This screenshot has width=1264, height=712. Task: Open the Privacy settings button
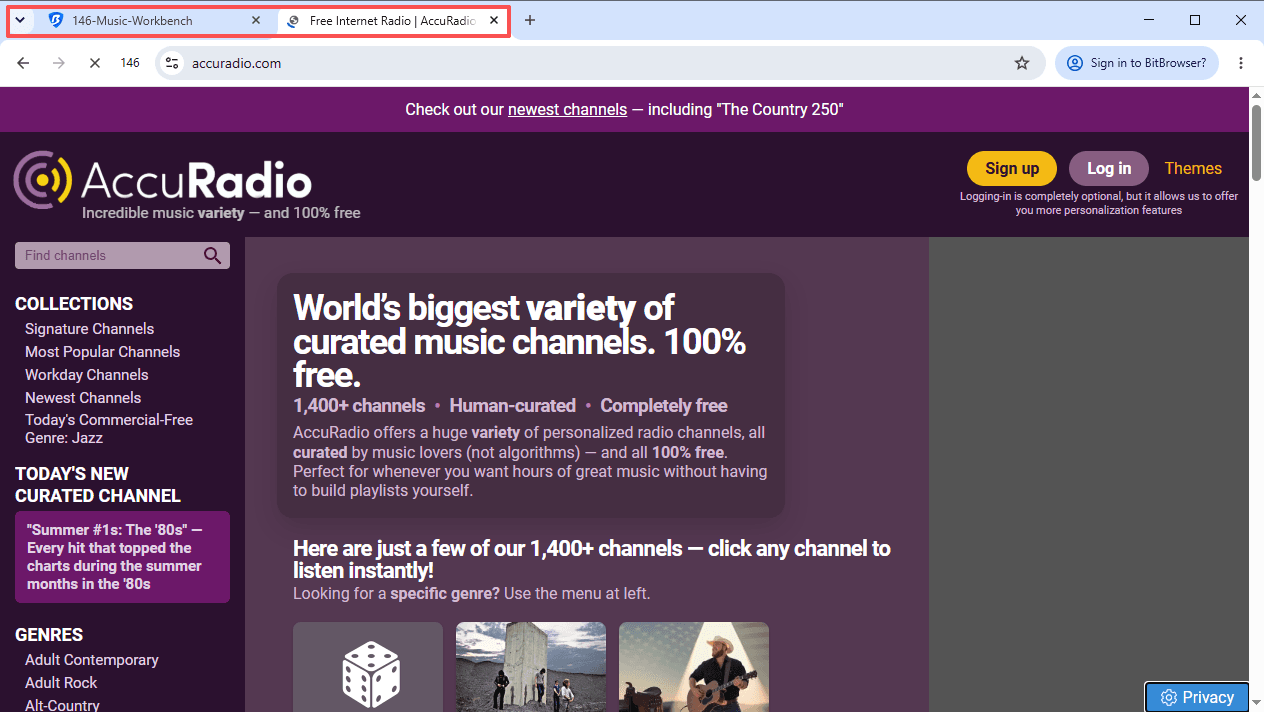tap(1197, 697)
